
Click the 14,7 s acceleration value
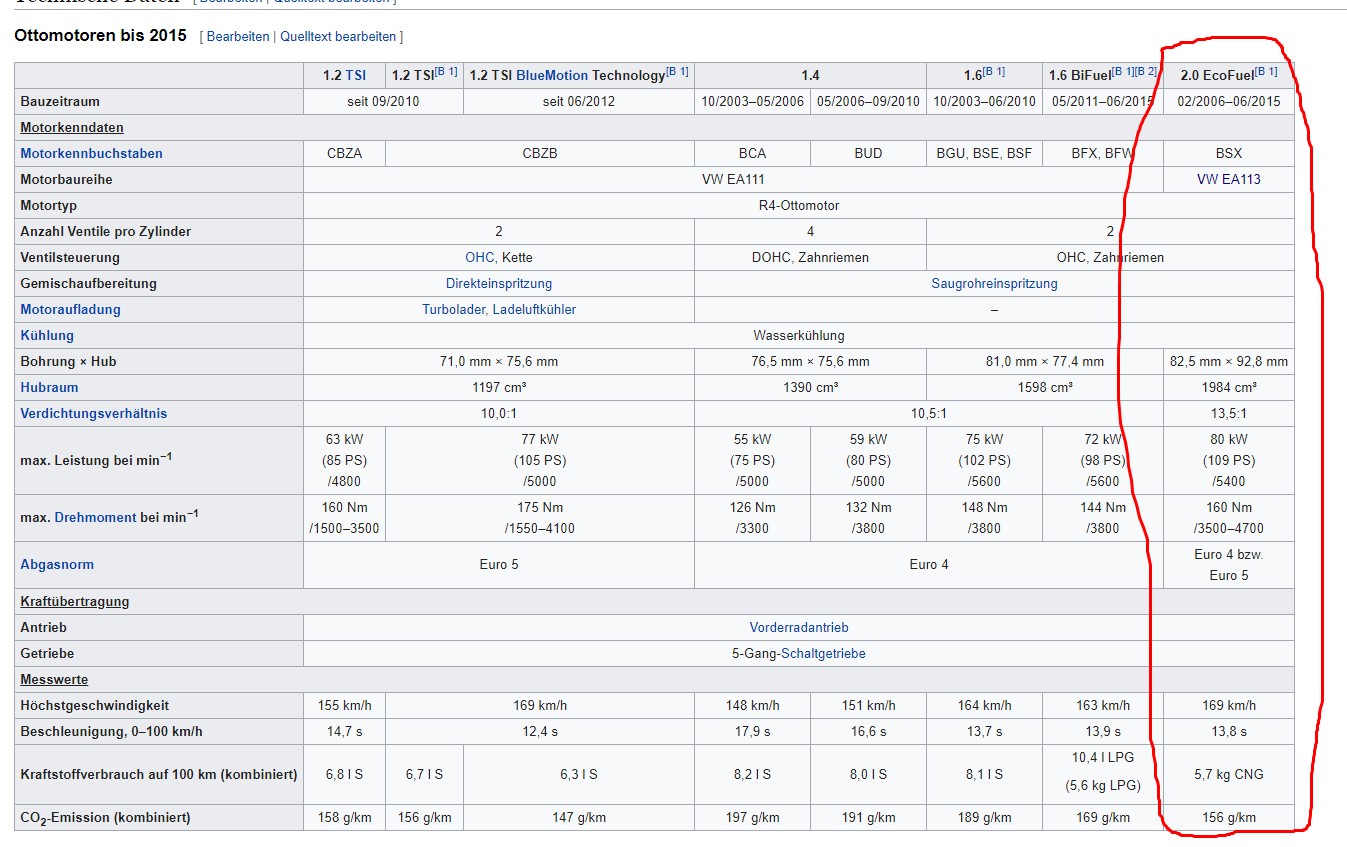tap(344, 731)
